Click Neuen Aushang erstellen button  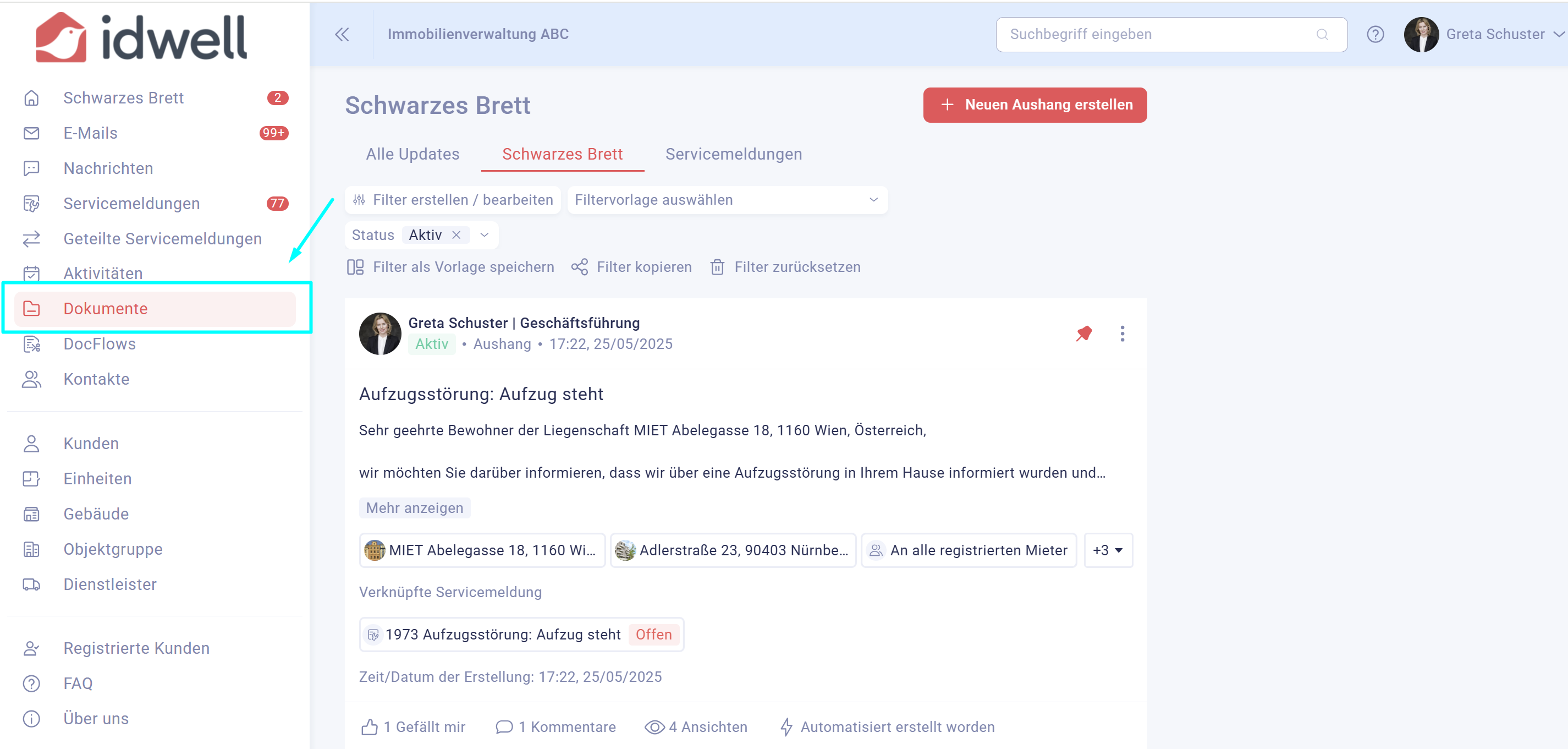pyautogui.click(x=1035, y=105)
